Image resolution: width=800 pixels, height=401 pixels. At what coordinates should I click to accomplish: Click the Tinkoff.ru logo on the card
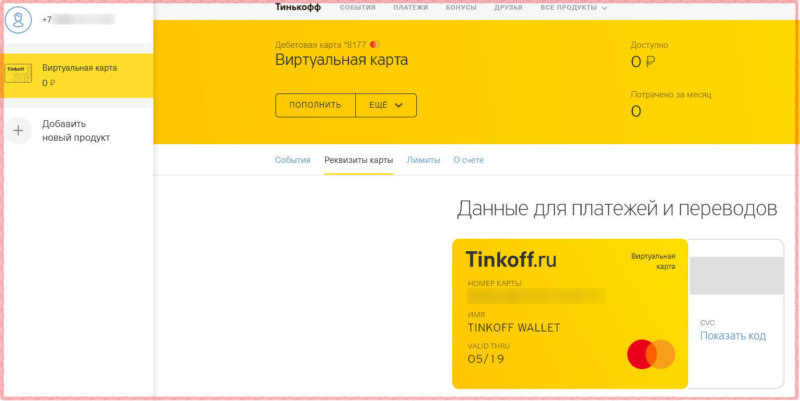click(511, 260)
